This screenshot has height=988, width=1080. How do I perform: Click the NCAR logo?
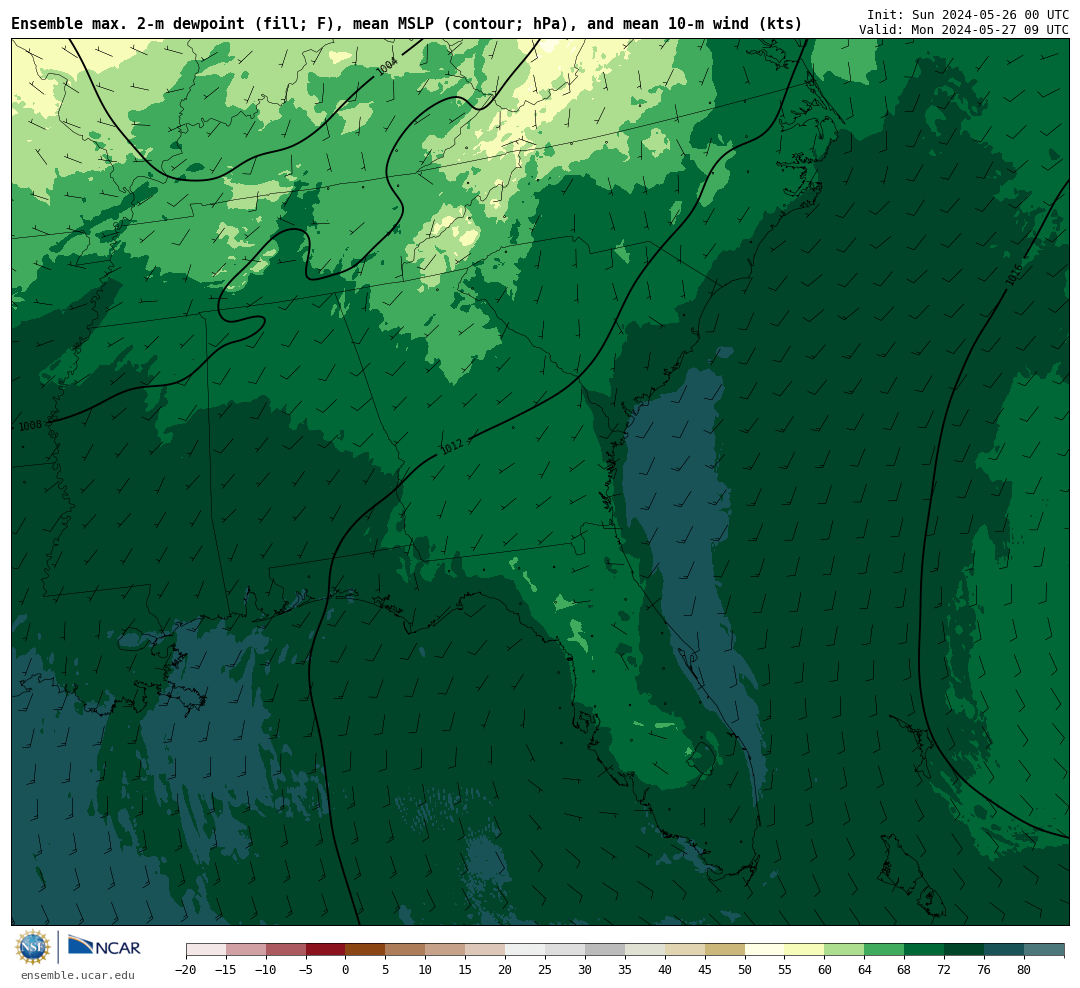pyautogui.click(x=104, y=947)
